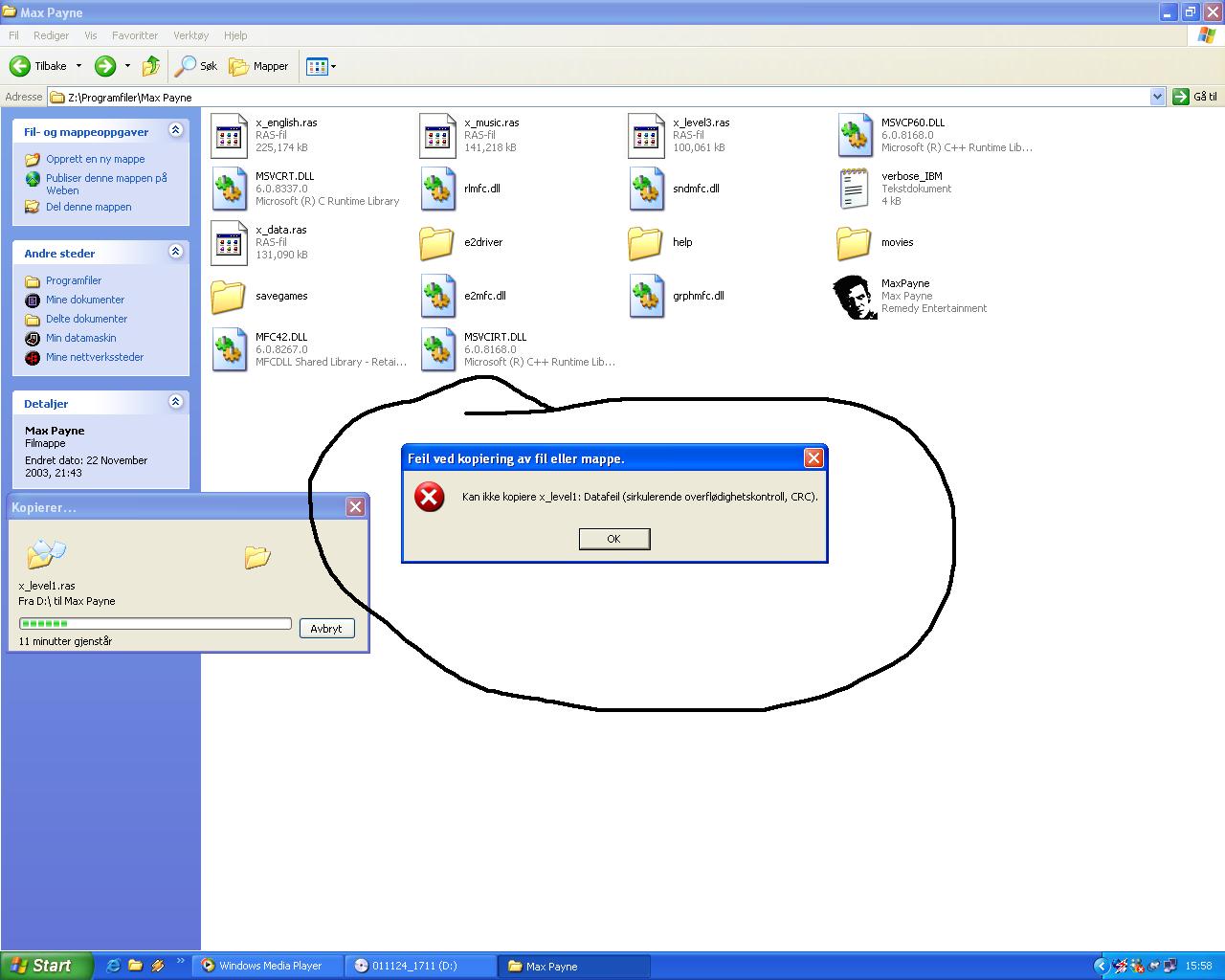Open the Hjelp menu
Image resolution: width=1225 pixels, height=980 pixels.
[x=235, y=35]
